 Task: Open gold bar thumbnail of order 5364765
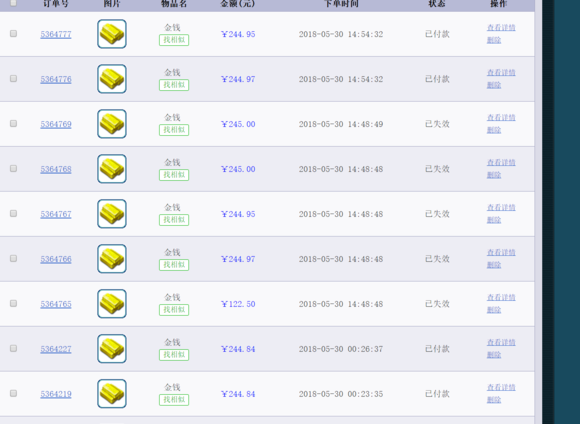[112, 304]
